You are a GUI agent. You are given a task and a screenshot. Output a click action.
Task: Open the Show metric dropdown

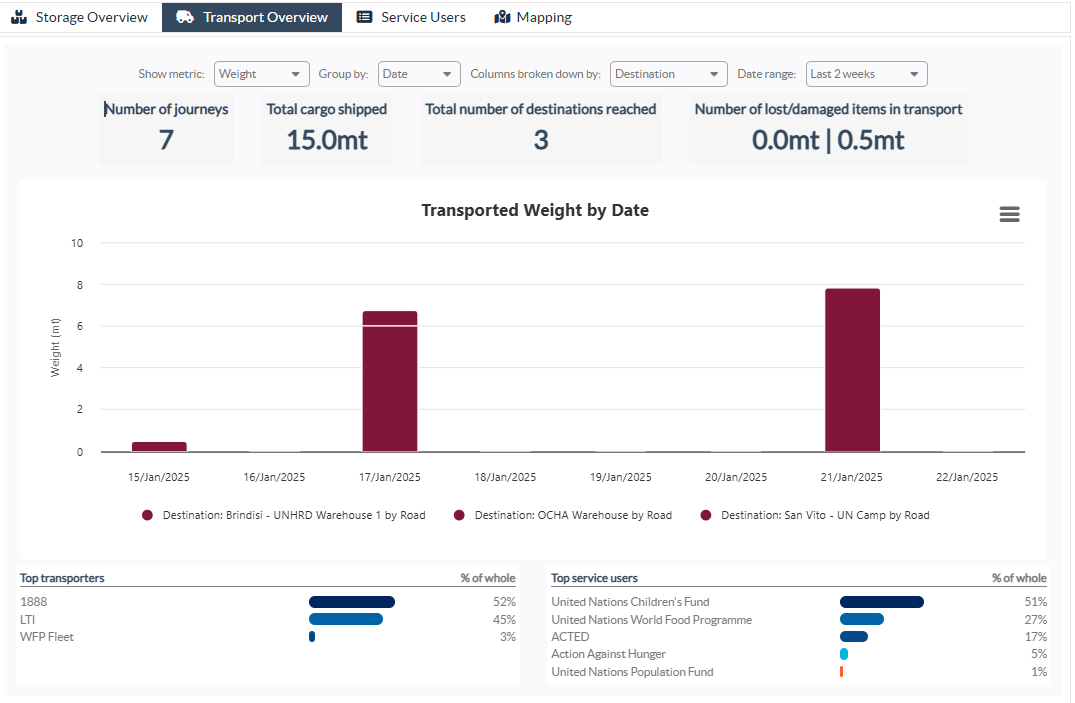click(x=261, y=73)
